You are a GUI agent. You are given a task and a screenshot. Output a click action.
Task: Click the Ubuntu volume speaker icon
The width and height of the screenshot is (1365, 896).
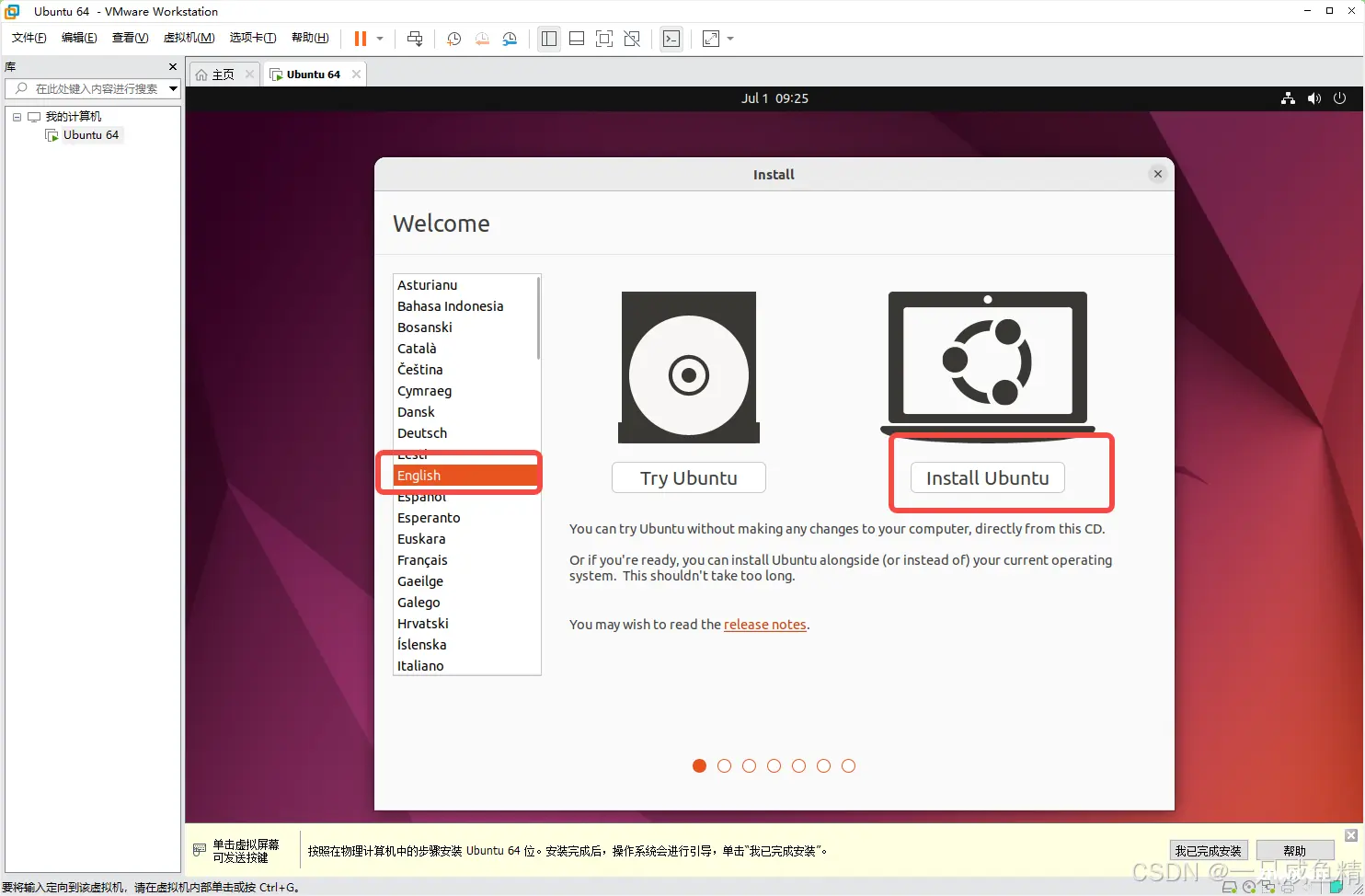pos(1313,98)
